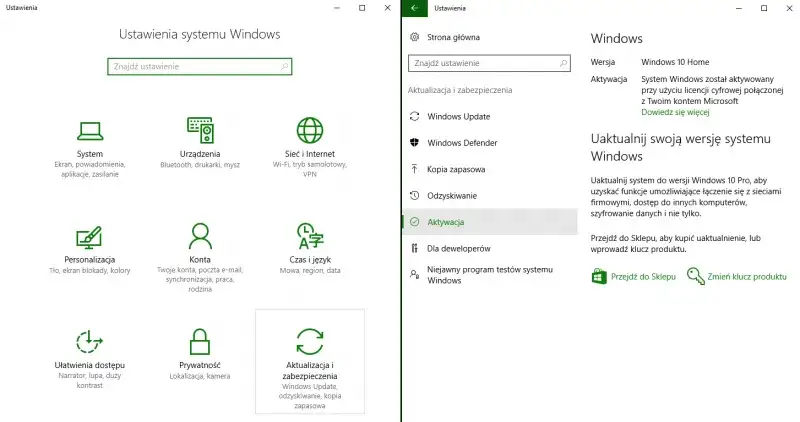Viewport: 800px width, 422px height.
Task: Select Dla deweloperów sidebar item
Action: [490, 249]
